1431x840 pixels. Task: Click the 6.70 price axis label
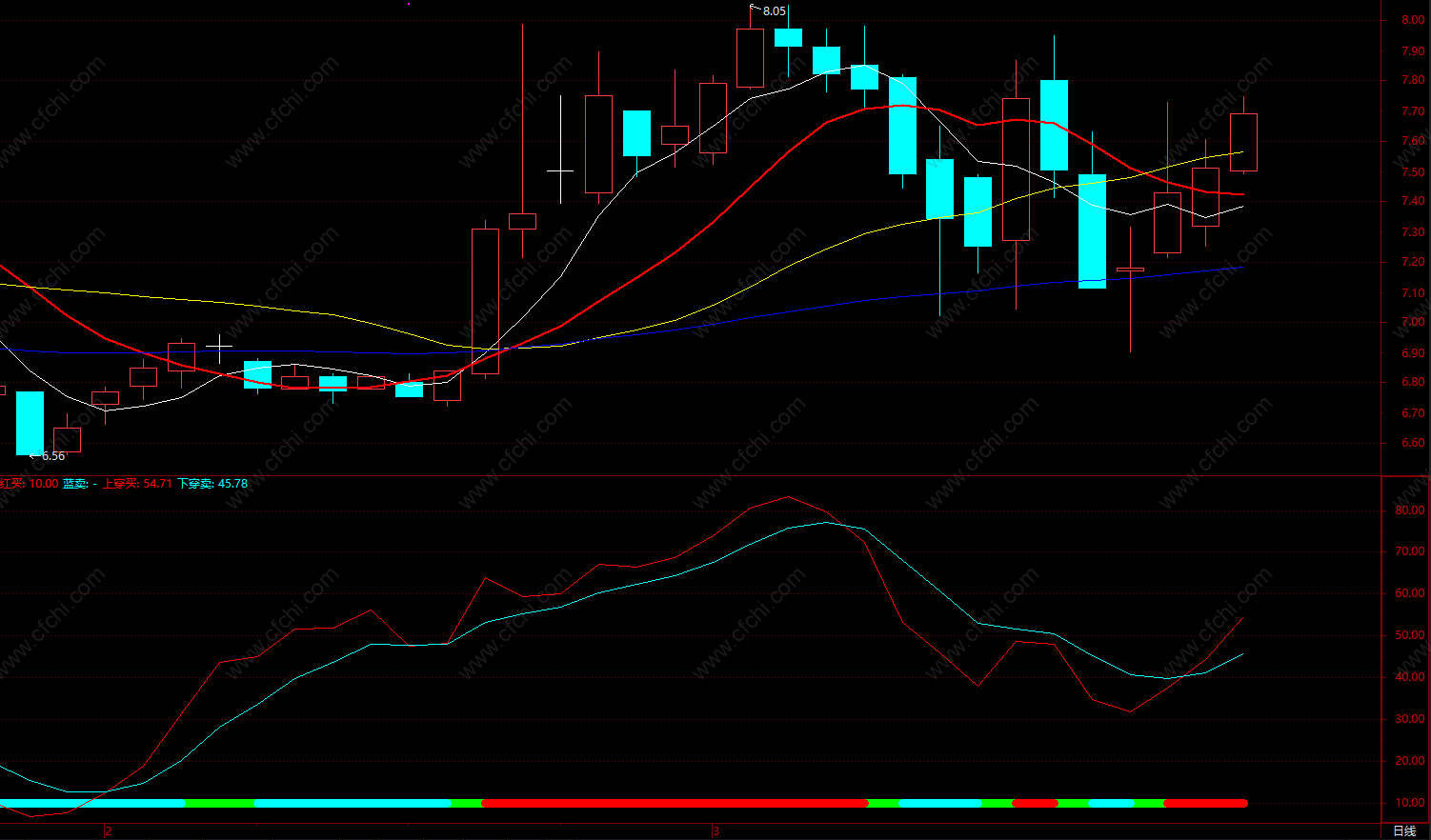pos(1413,413)
